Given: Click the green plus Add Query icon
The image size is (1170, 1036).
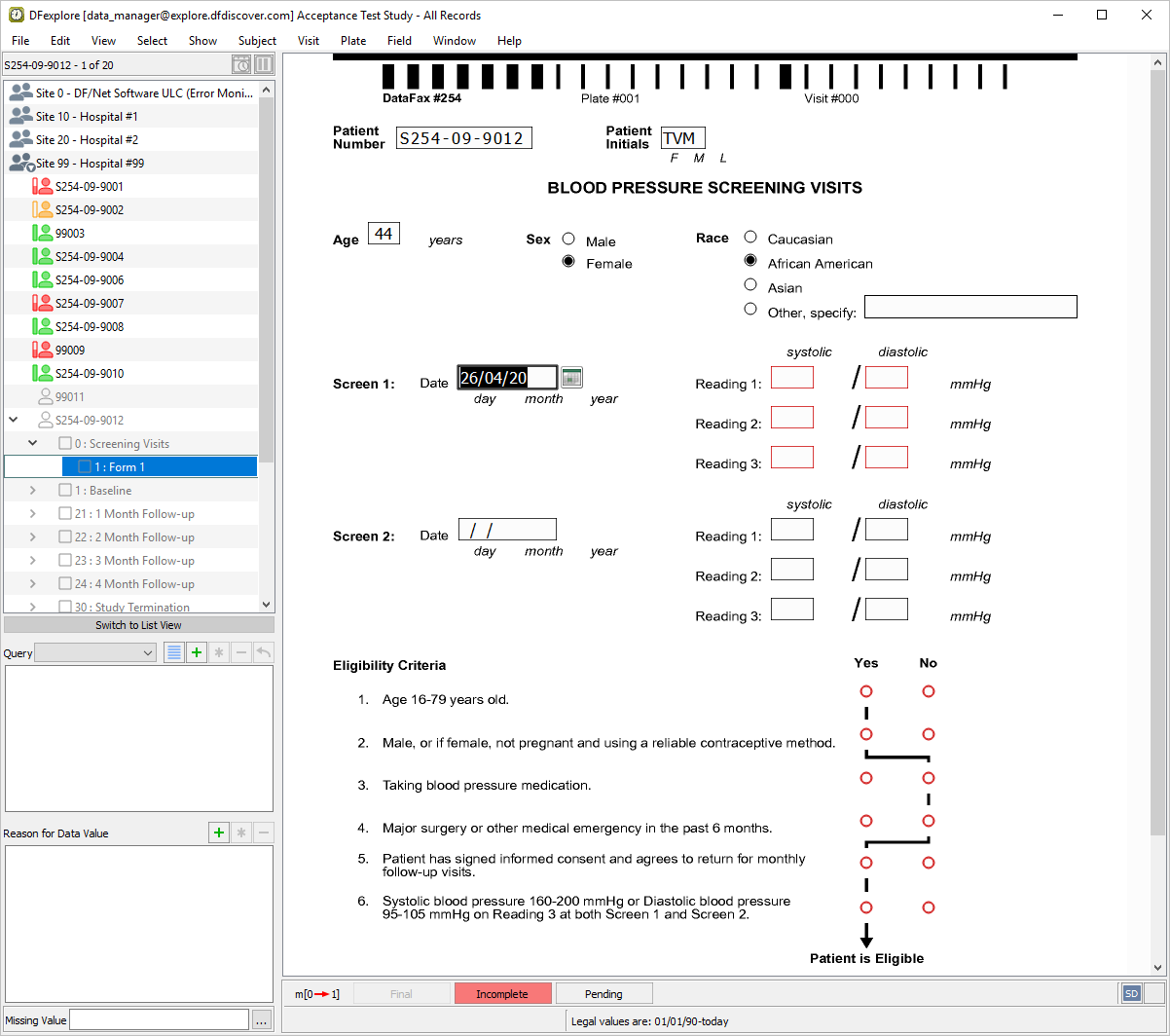Looking at the screenshot, I should (197, 652).
